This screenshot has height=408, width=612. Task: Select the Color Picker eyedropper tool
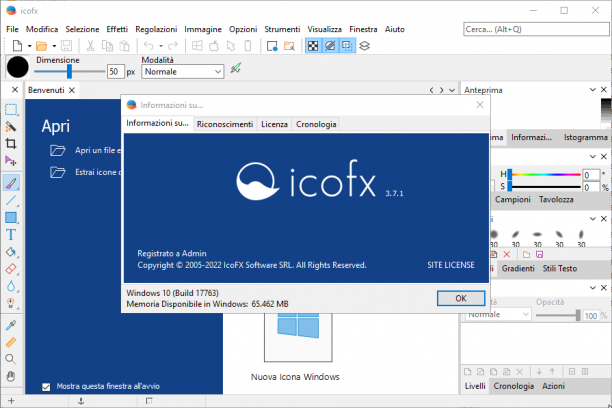pyautogui.click(x=11, y=325)
